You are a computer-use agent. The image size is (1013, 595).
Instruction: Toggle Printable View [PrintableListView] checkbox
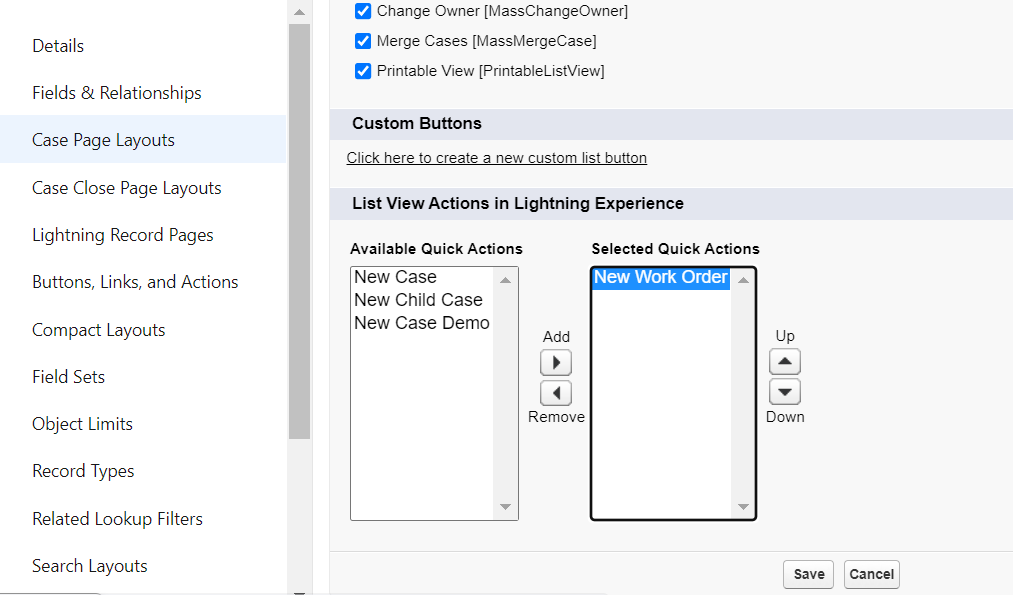click(x=363, y=70)
